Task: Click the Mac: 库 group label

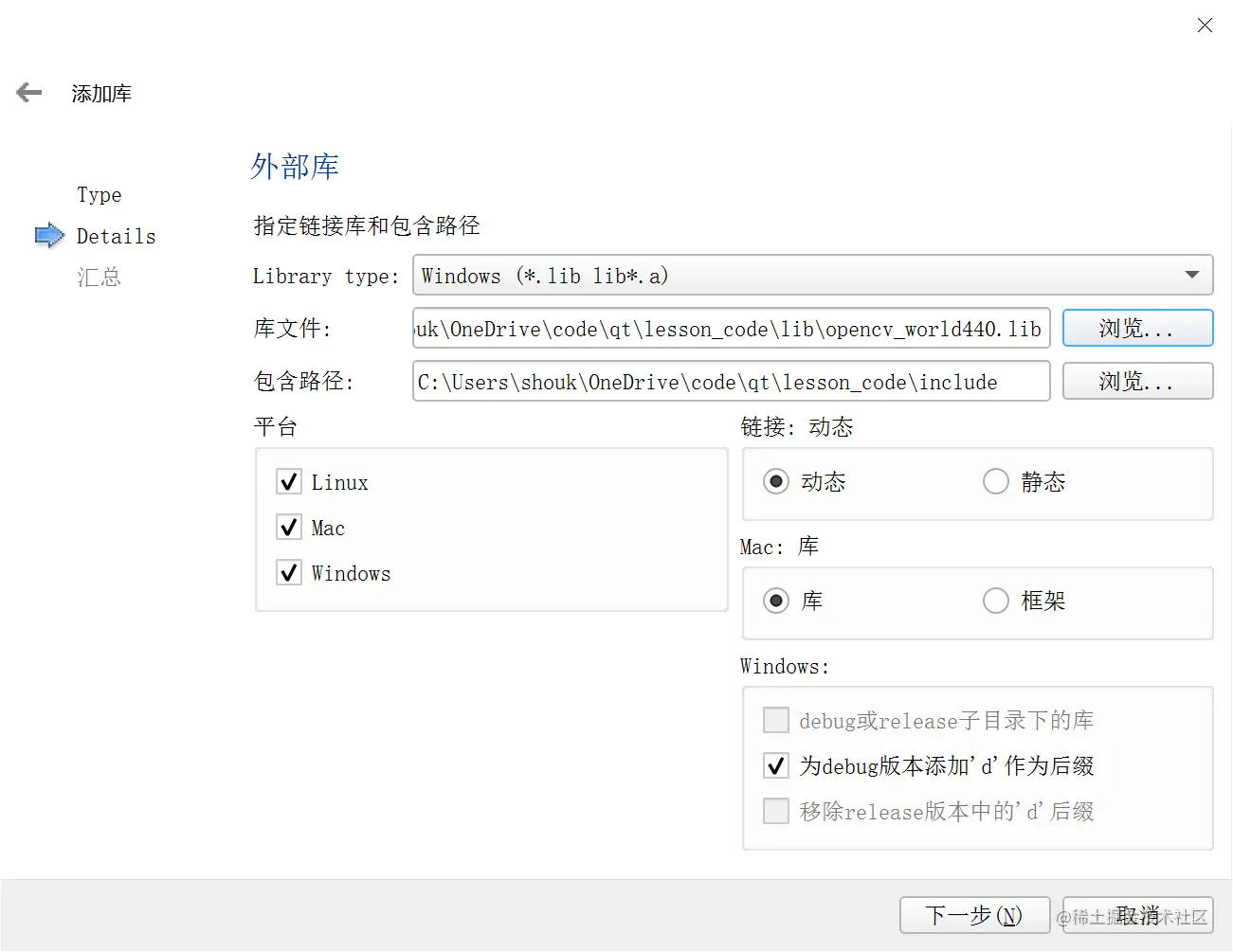Action: pyautogui.click(x=779, y=547)
